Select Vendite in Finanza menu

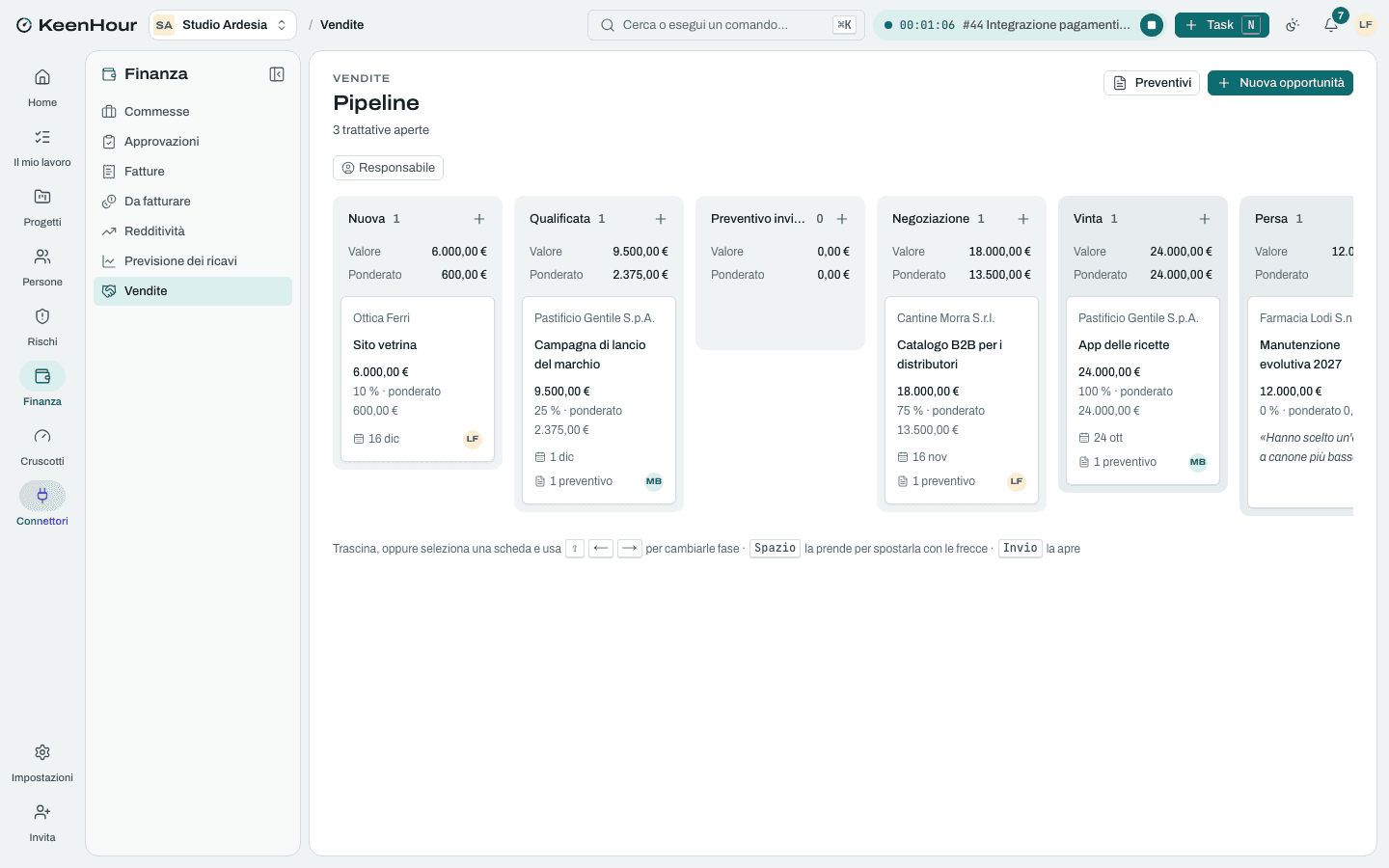(193, 291)
